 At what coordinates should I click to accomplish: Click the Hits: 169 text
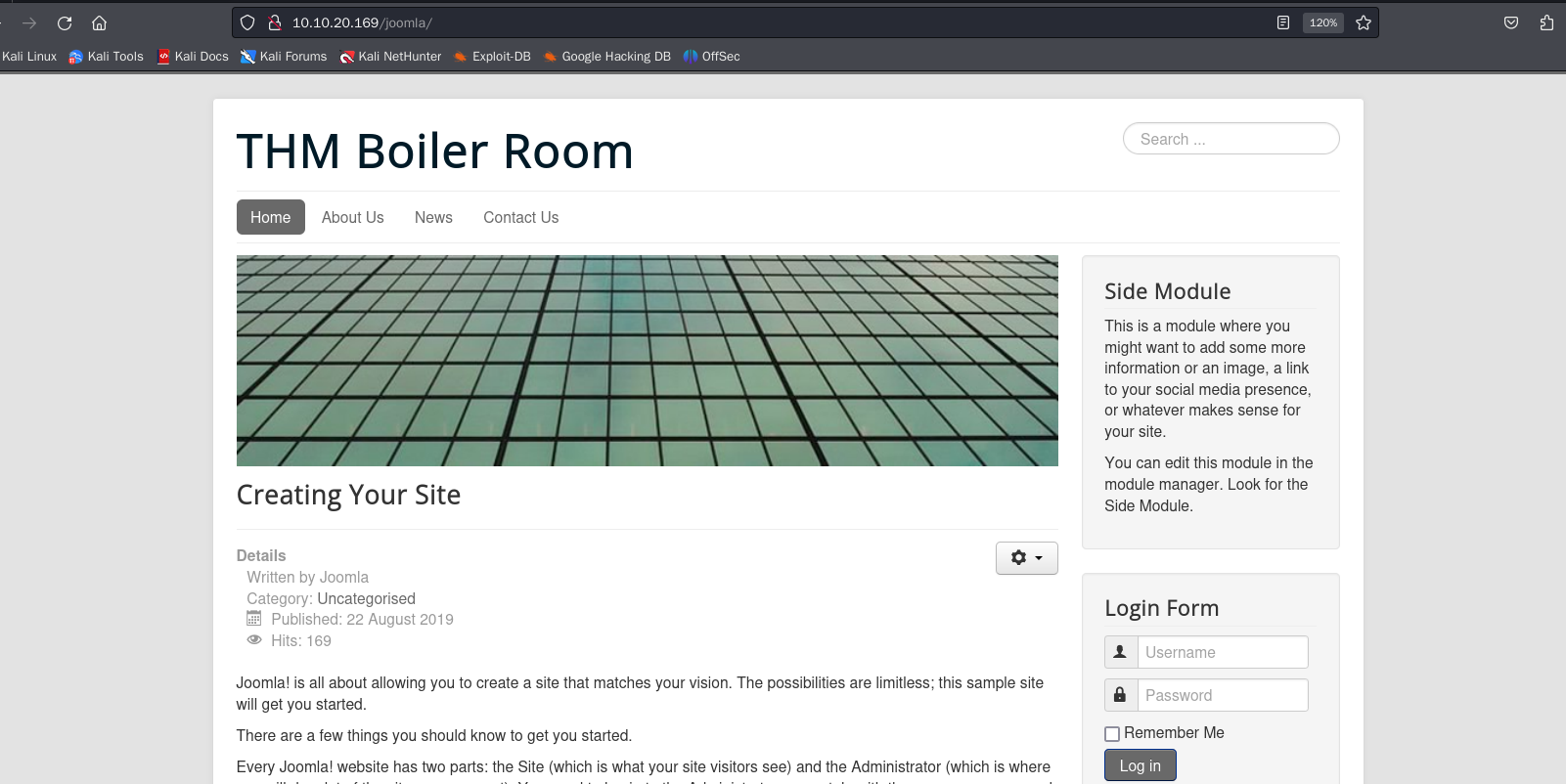(x=301, y=641)
